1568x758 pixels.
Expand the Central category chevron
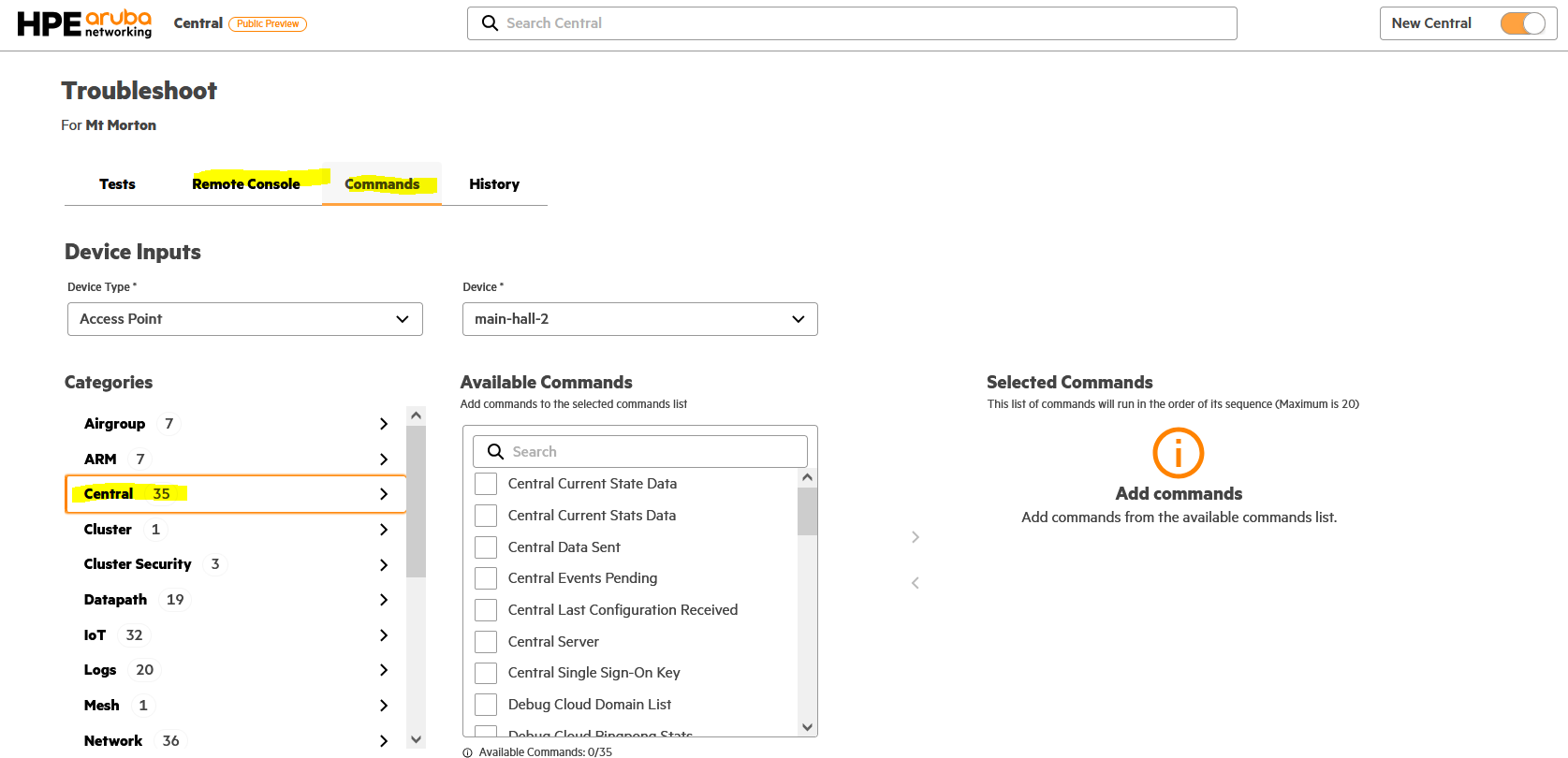point(384,494)
